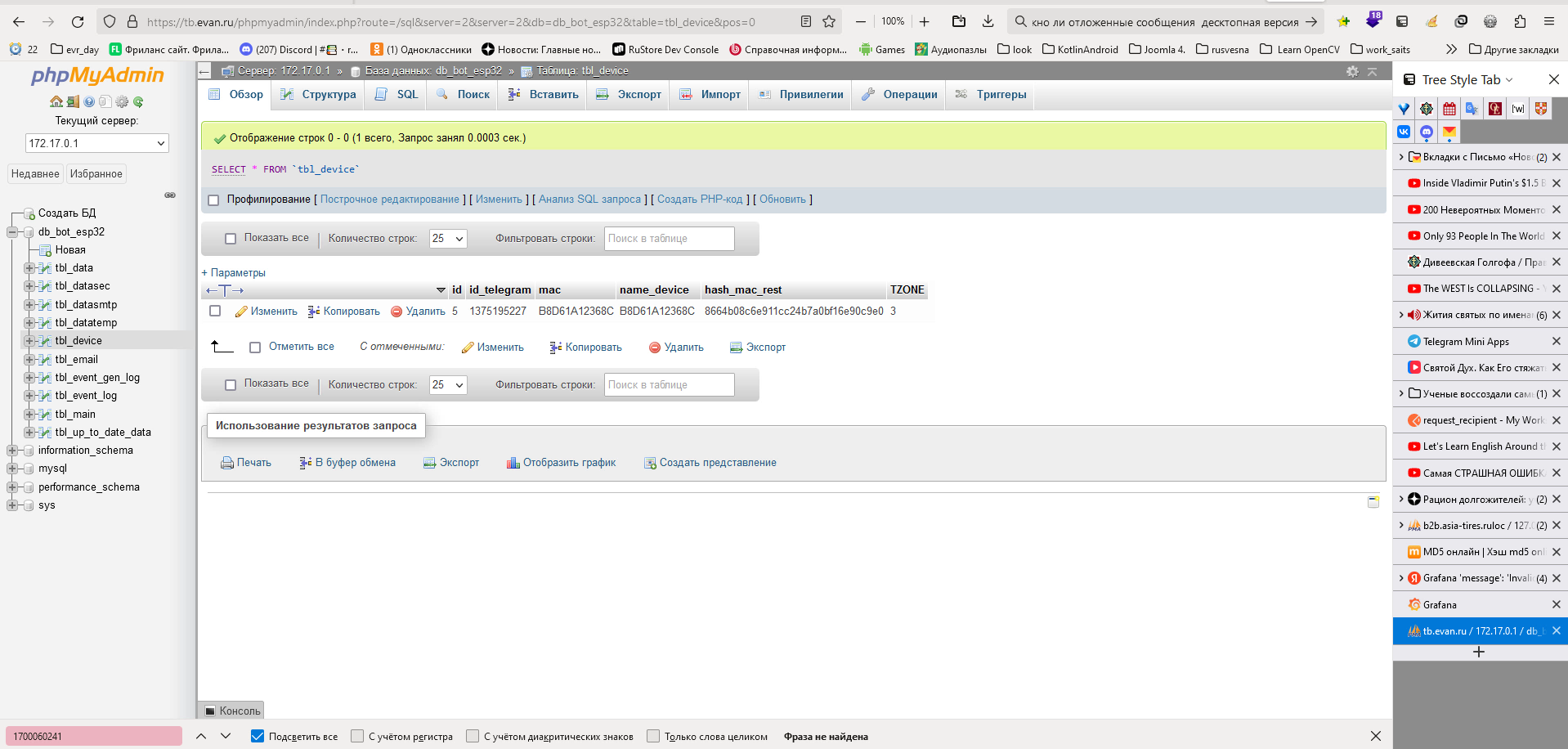Check the upper Показать все checkbox
Screen dimensions: 1568x749
click(231, 239)
